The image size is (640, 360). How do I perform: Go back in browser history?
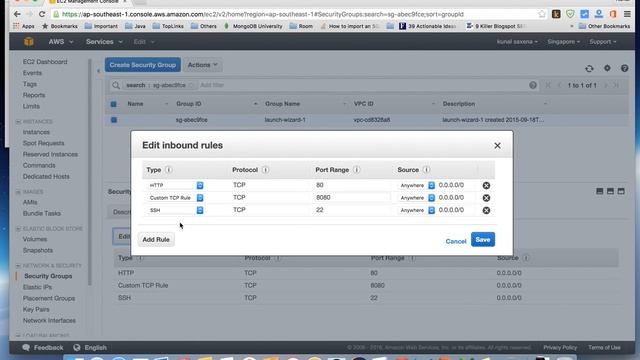(17, 14)
